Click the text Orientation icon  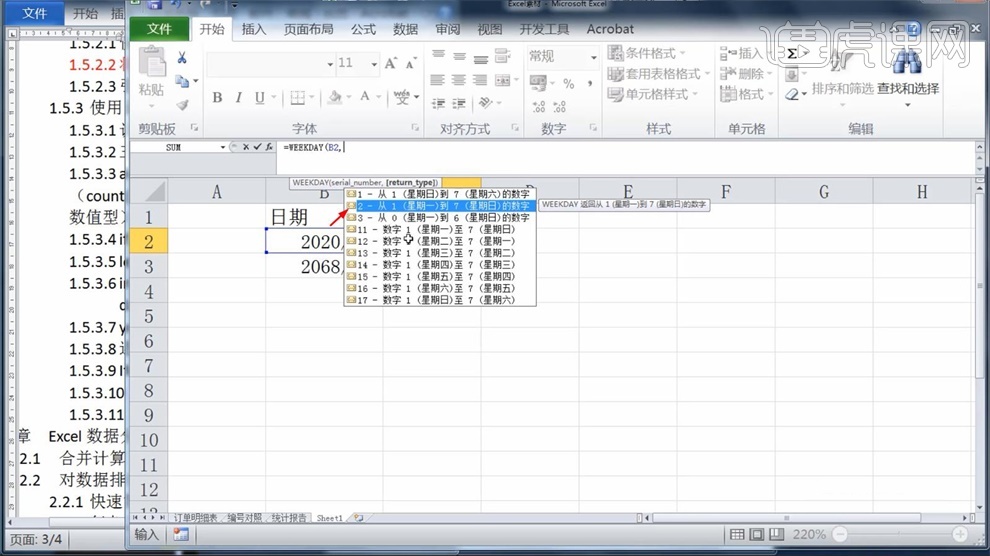tap(486, 103)
